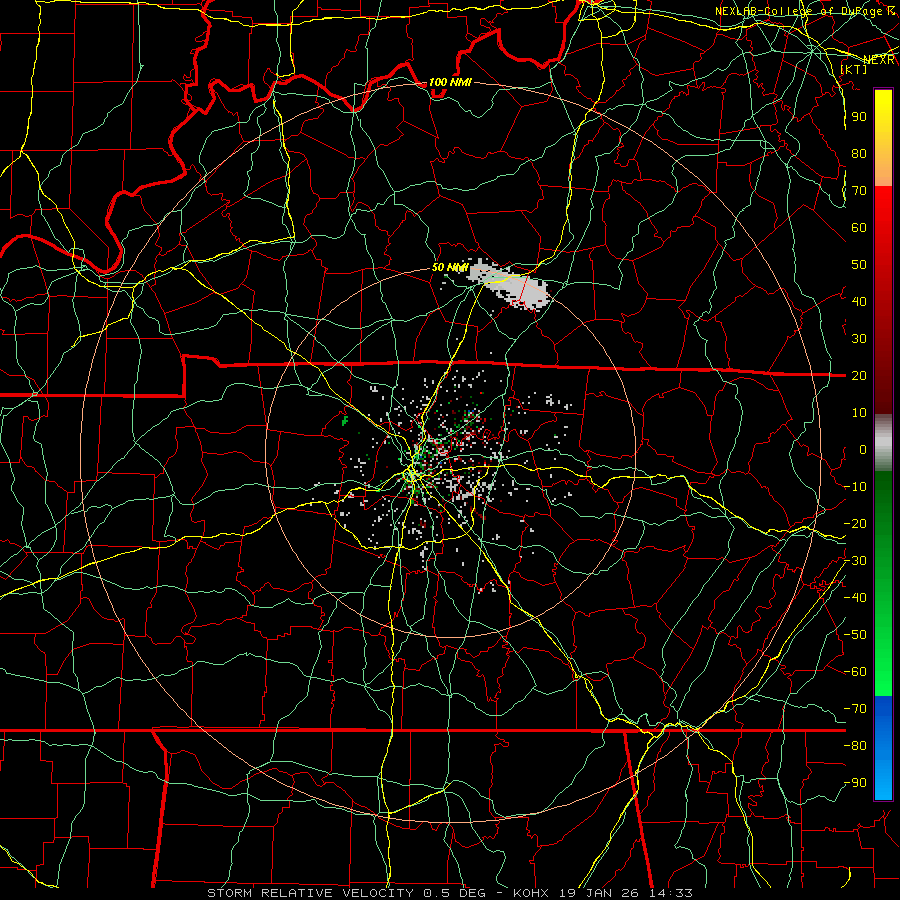The image size is (900, 900).
Task: Click the positive 10 knot scale label
Action: pyautogui.click(x=859, y=413)
